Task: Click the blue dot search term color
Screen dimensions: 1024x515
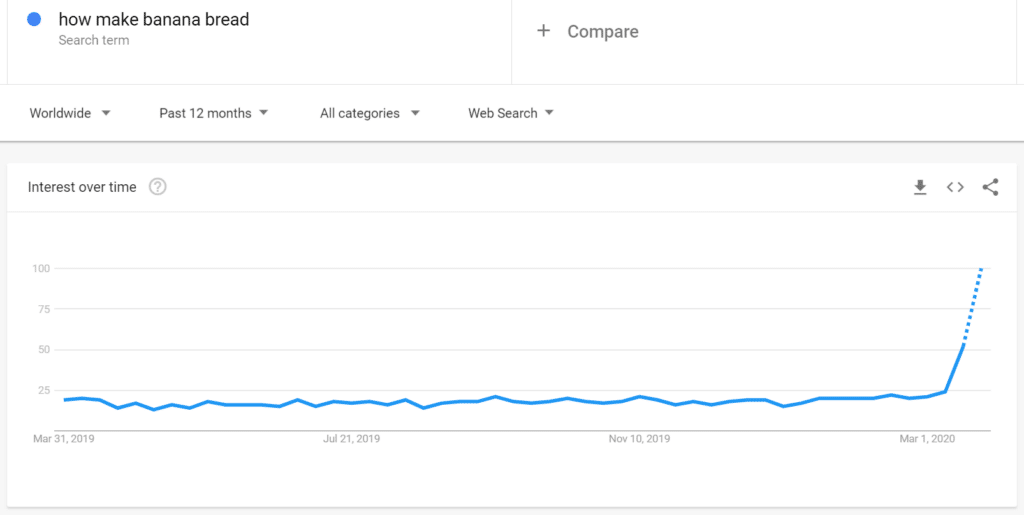Action: (x=35, y=20)
